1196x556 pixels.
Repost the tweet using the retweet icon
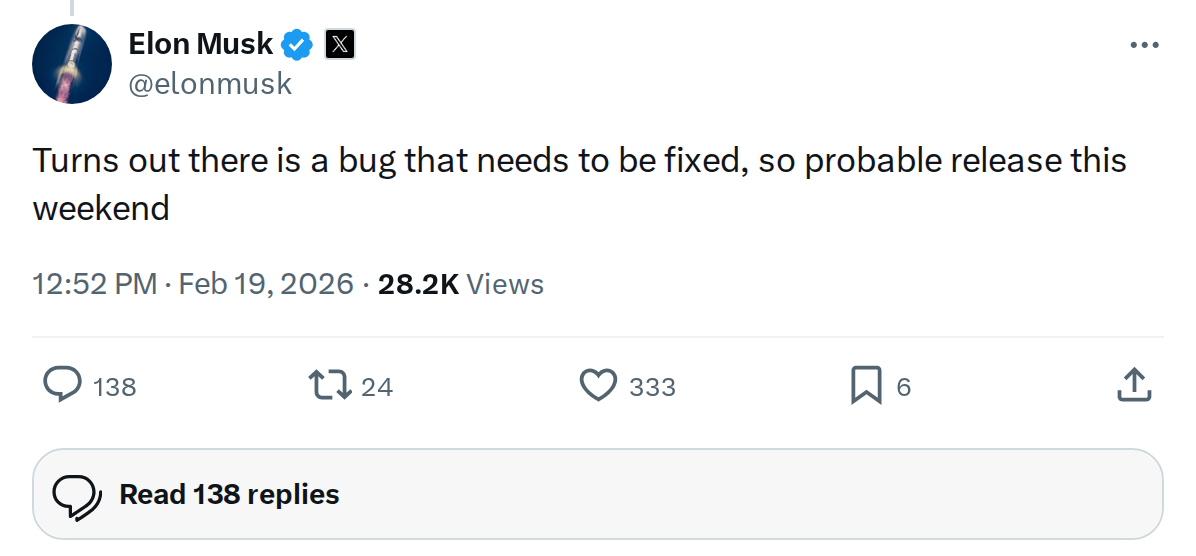click(x=329, y=385)
